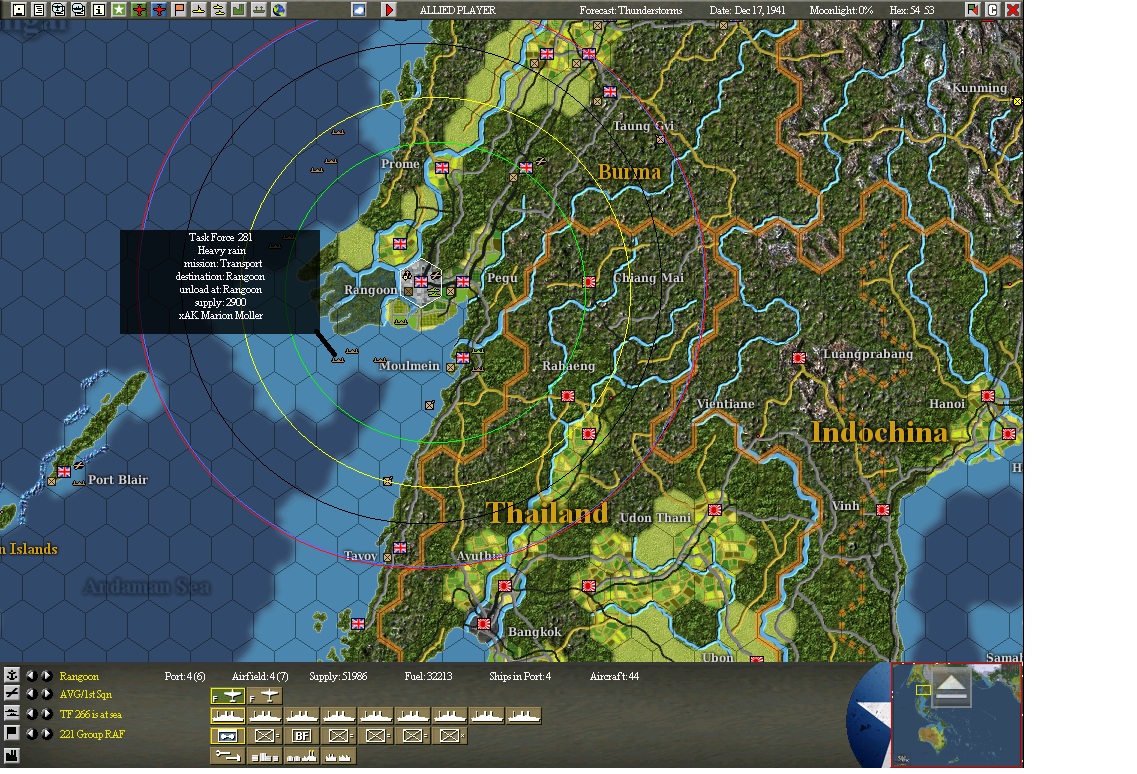Click the green factory-shaped toolbar icon
The width and height of the screenshot is (1137, 774).
239,10
